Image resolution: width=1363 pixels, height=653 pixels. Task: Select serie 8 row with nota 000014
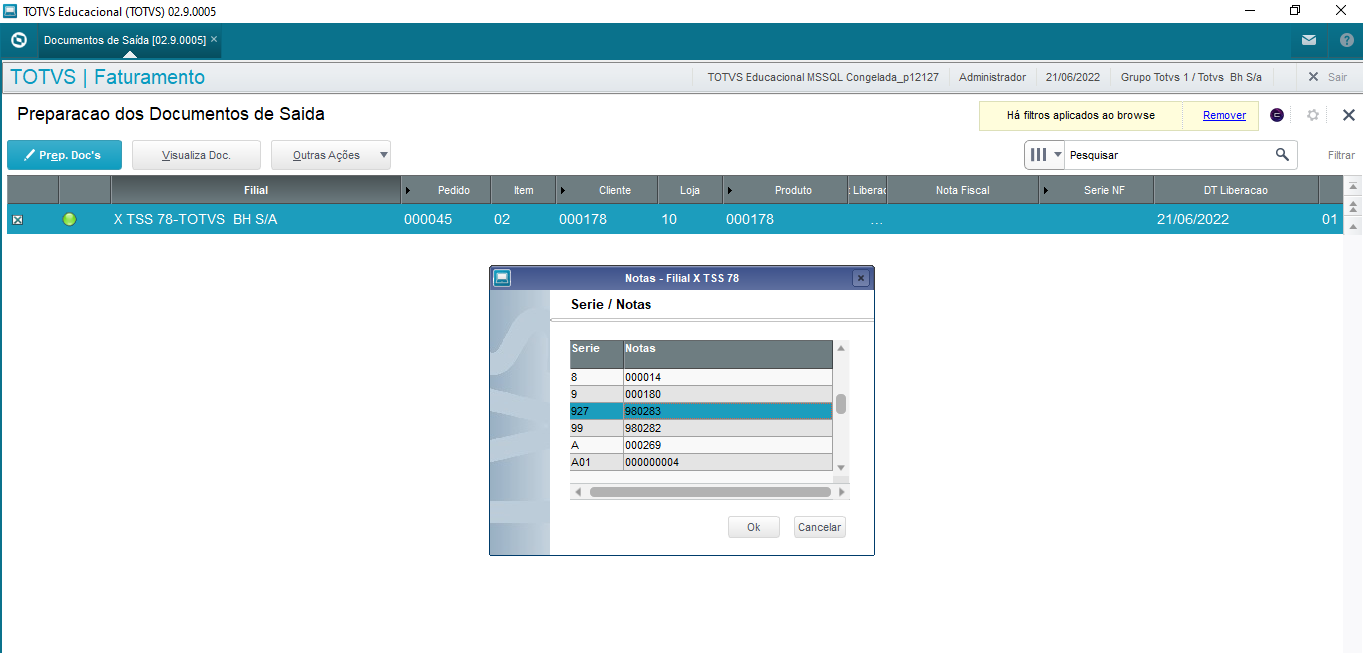(701, 377)
